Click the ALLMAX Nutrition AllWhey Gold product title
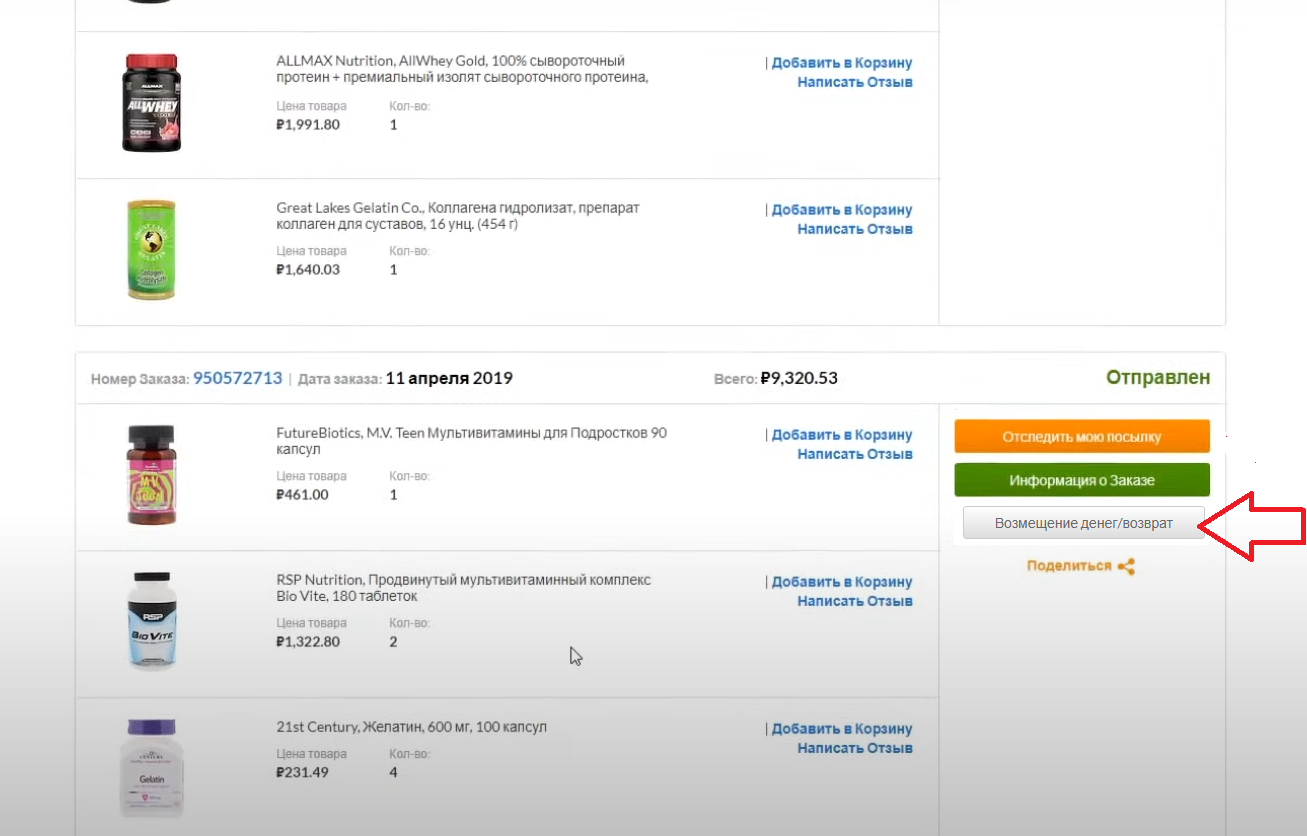 [x=463, y=69]
